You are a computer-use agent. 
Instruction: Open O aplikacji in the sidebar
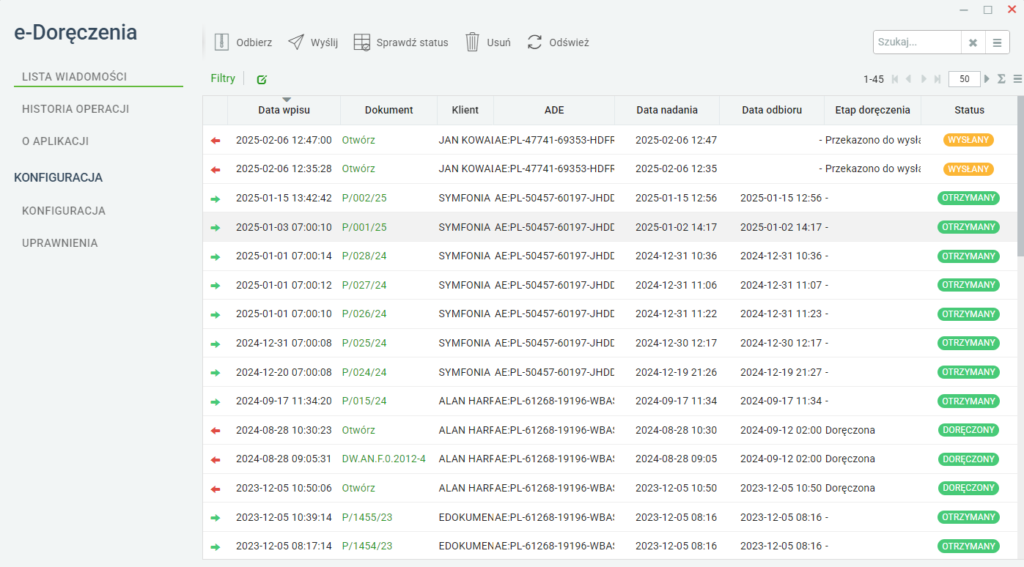56,141
